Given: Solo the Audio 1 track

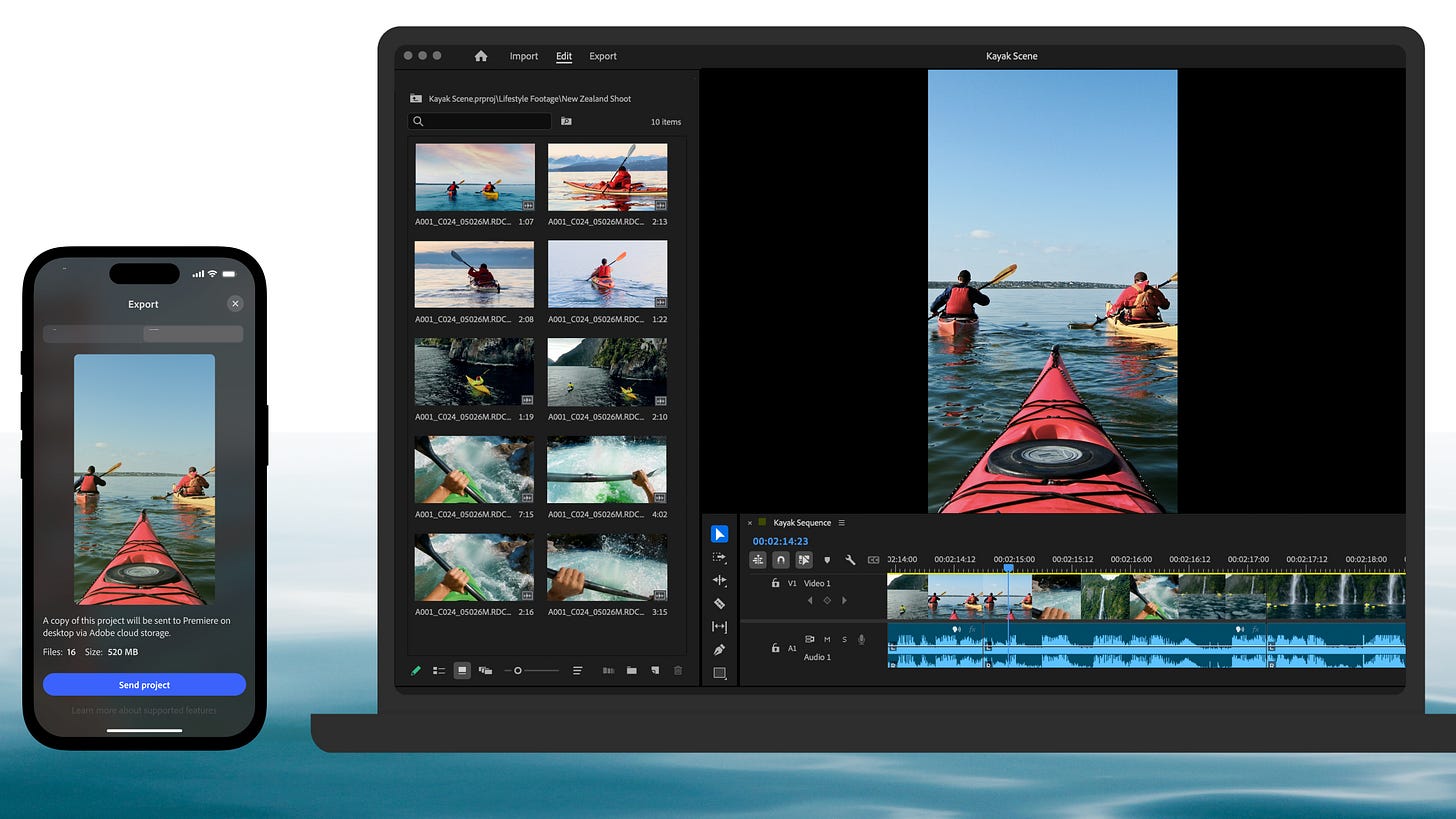Looking at the screenshot, I should point(845,639).
